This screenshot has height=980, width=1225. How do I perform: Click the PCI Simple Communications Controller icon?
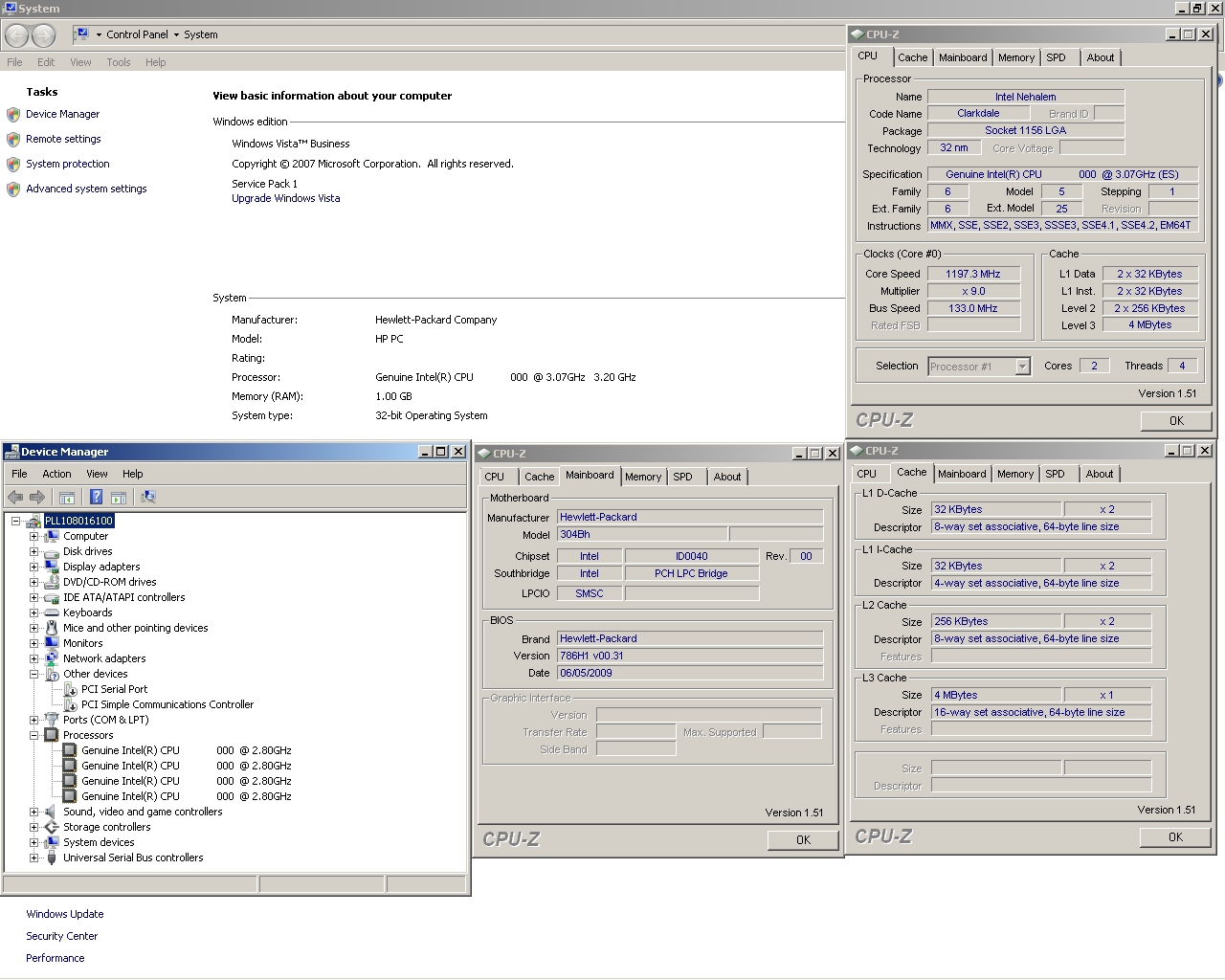point(71,704)
